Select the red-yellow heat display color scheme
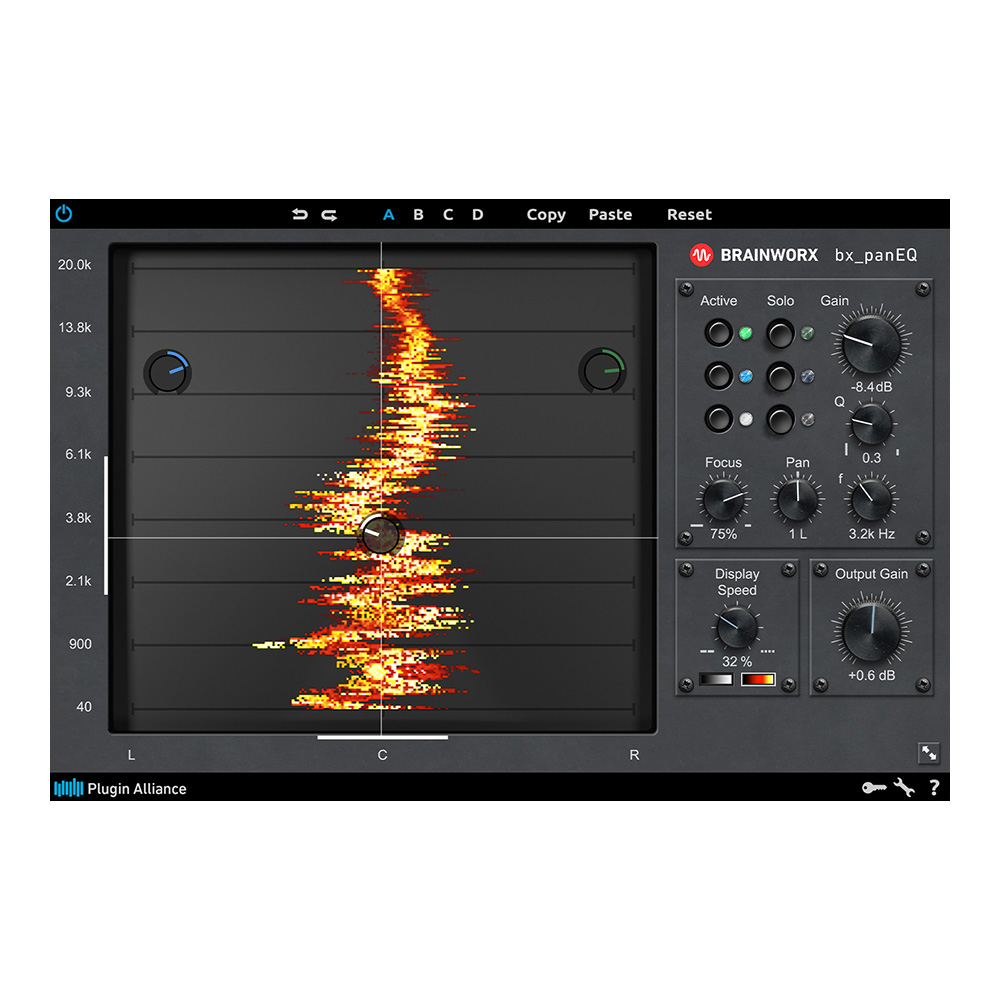This screenshot has width=1000, height=1000. pos(758,680)
